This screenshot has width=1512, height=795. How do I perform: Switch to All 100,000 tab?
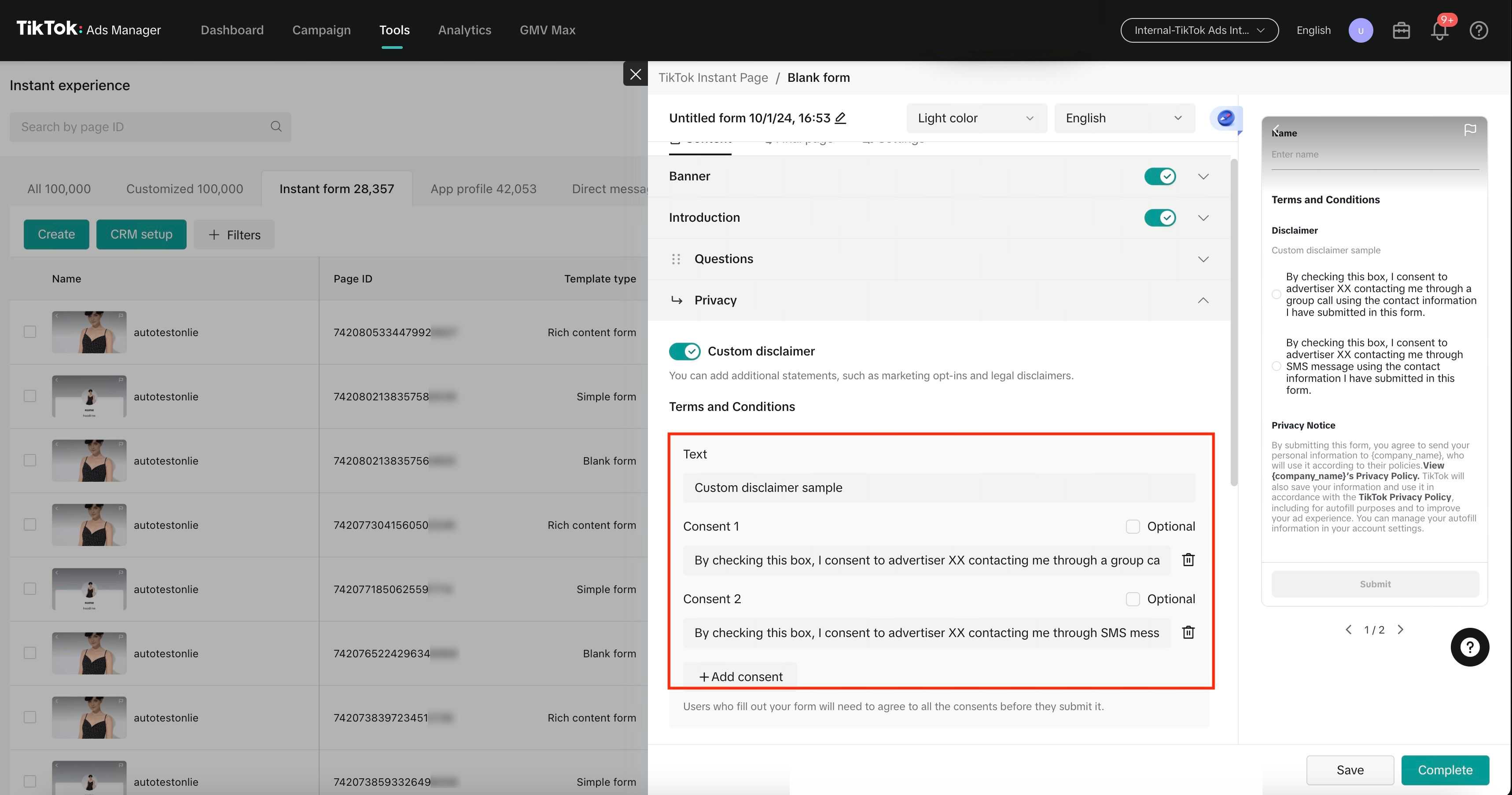59,189
